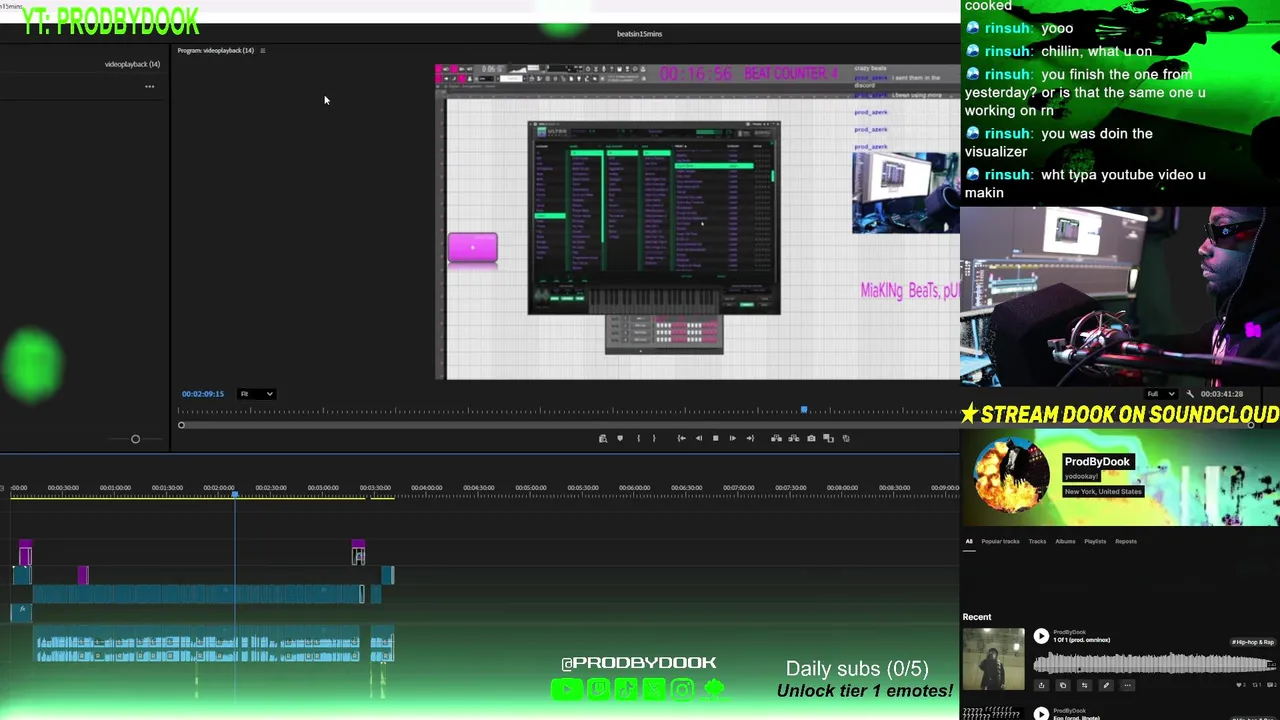This screenshot has height=720, width=1280.
Task: Switch to the Popular tracks tab
Action: point(1000,541)
